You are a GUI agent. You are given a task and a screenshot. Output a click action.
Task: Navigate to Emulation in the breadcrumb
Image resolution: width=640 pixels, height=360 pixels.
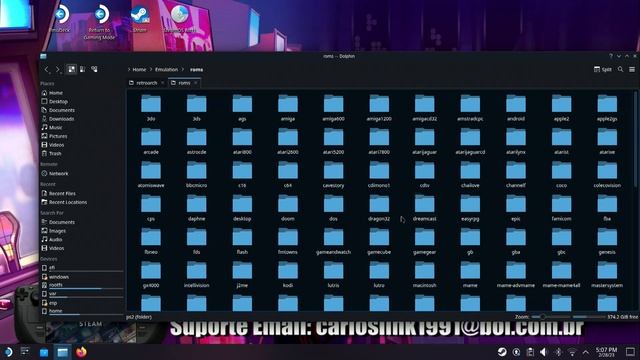coord(166,69)
